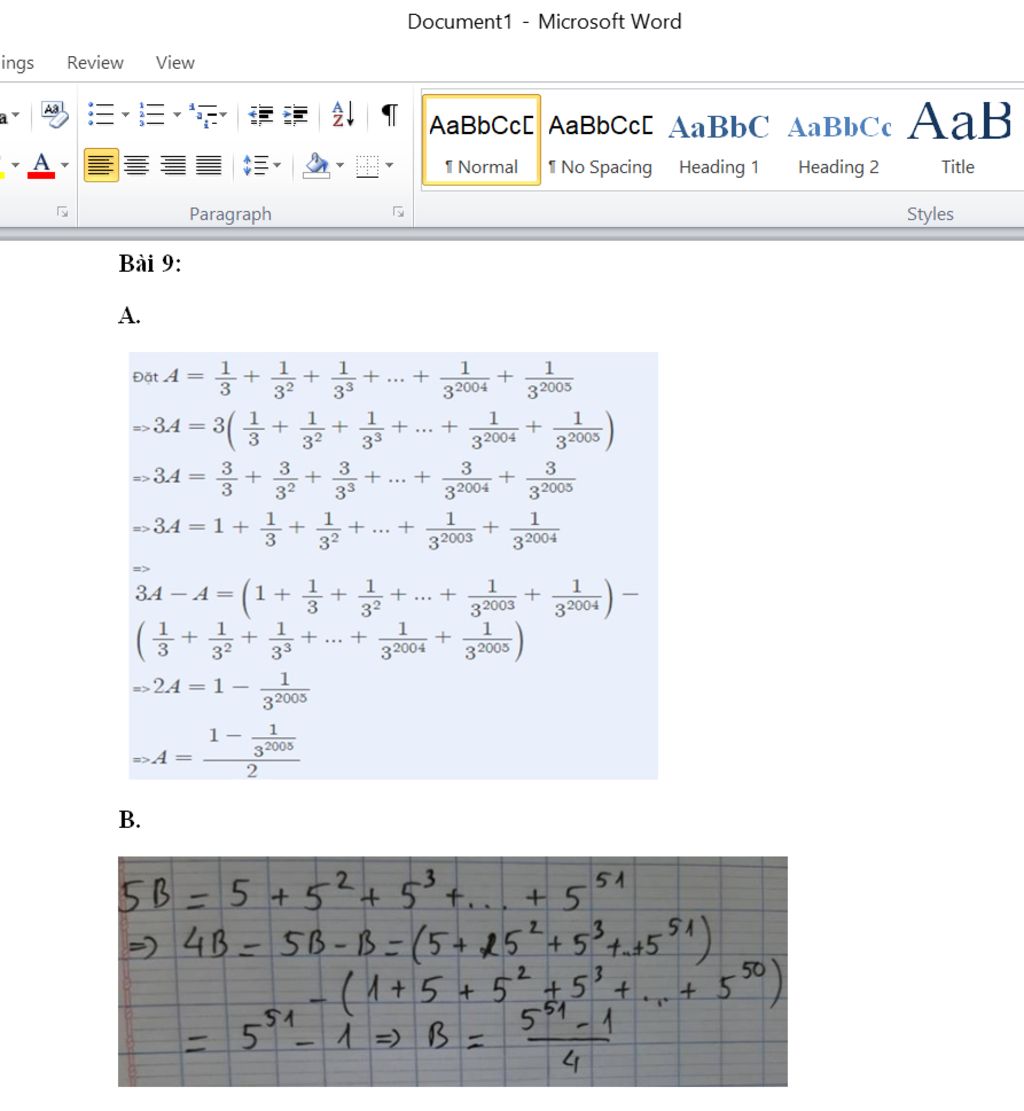
Task: Open the Font dialog launcher
Action: coord(62,212)
